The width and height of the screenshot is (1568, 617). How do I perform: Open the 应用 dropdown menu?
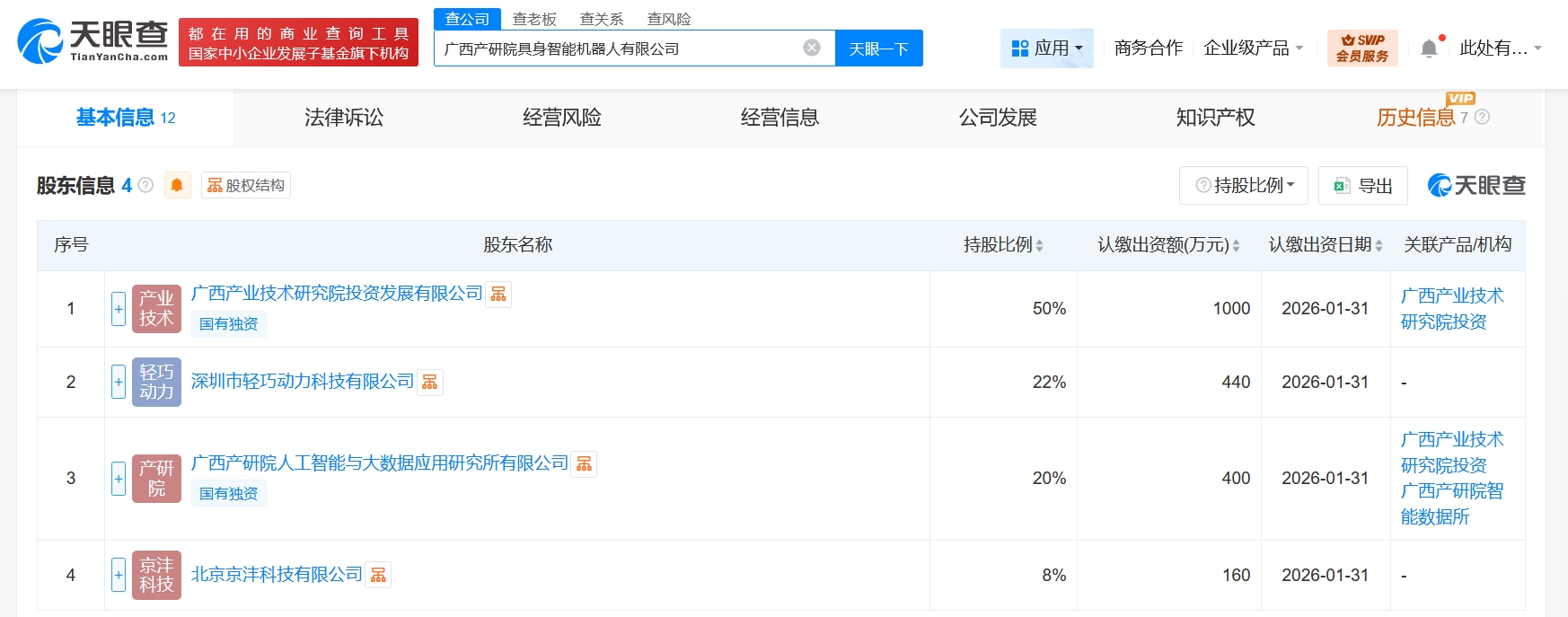1046,48
